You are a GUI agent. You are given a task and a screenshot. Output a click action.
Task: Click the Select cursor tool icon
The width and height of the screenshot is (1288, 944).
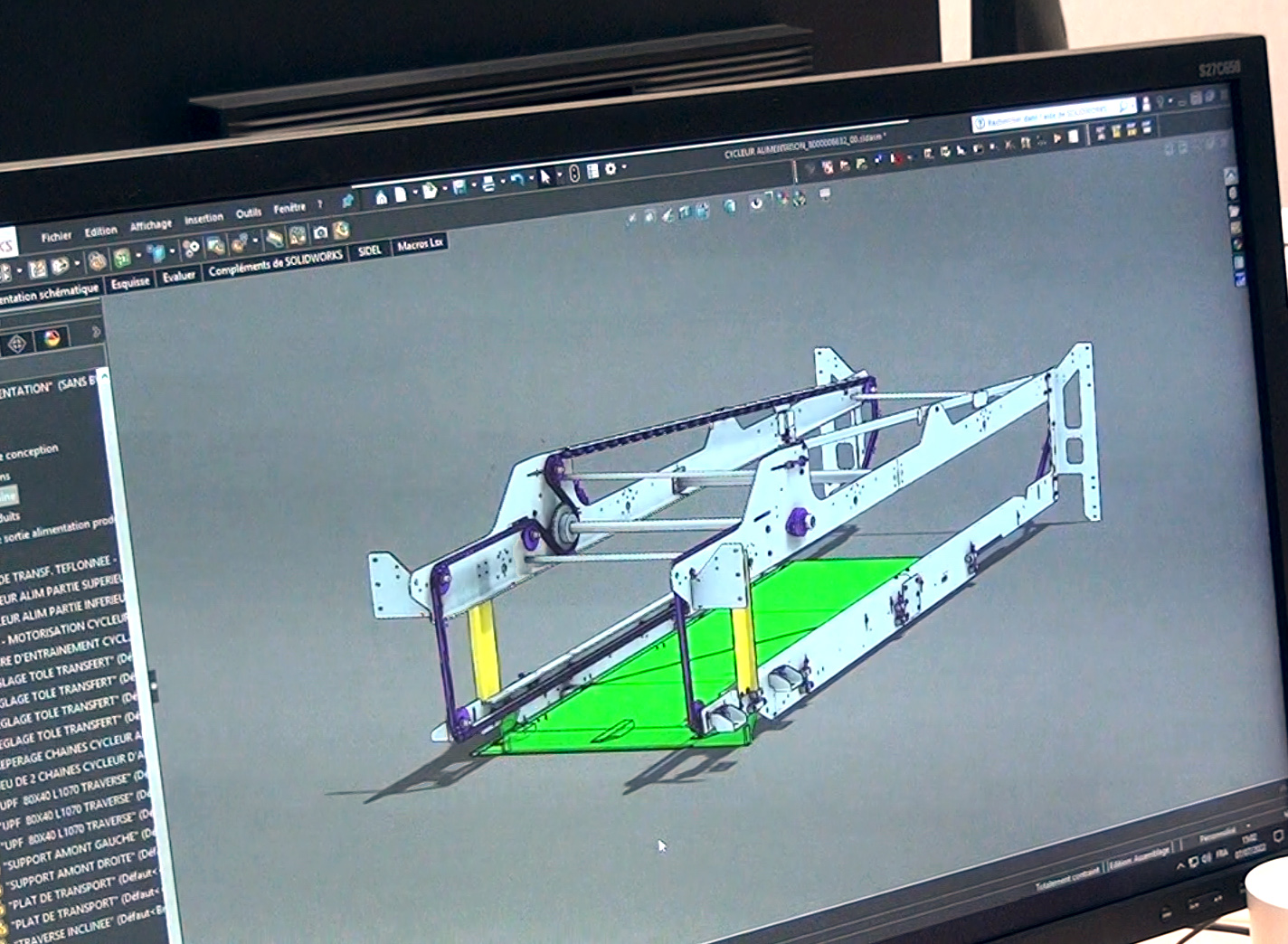(545, 176)
